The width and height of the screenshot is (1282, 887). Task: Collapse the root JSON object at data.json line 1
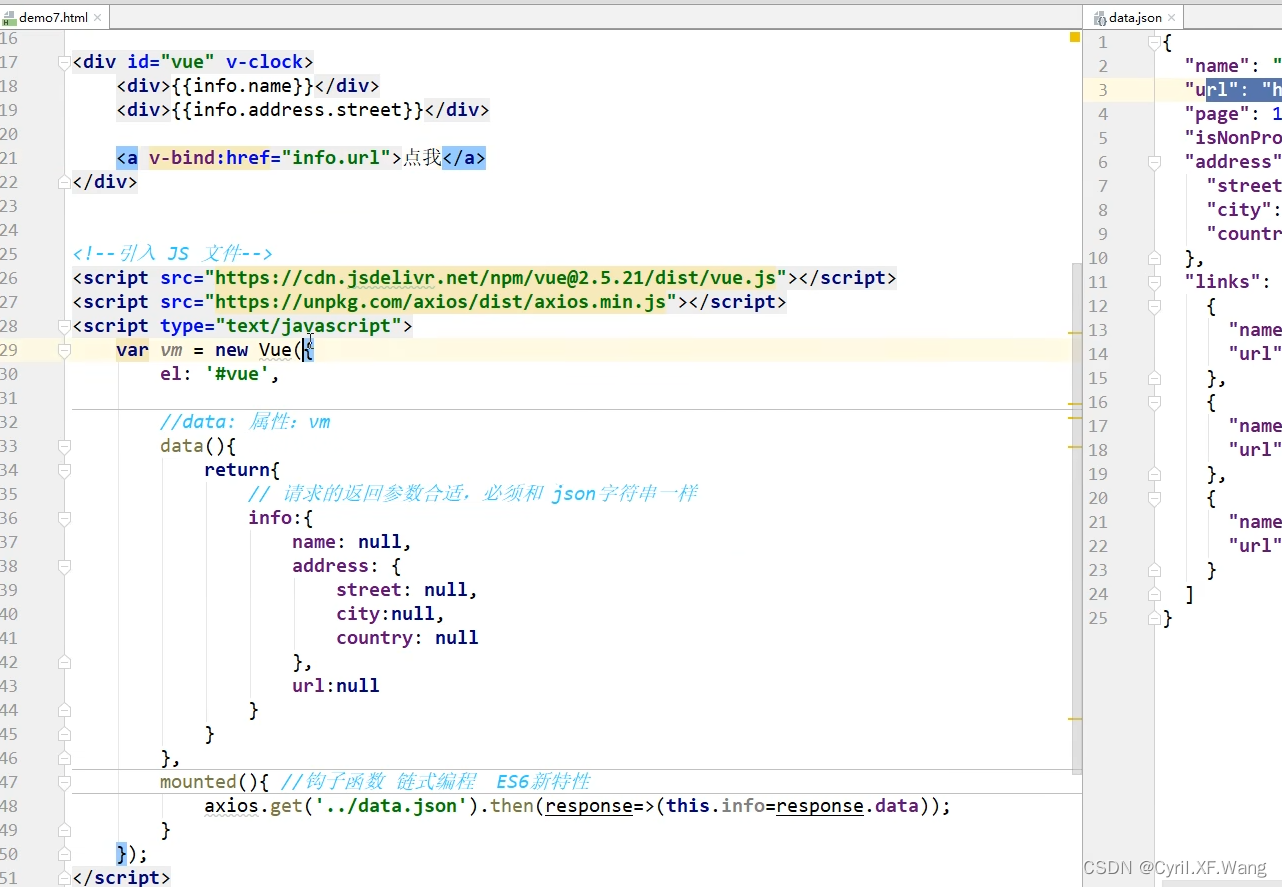click(x=1154, y=42)
